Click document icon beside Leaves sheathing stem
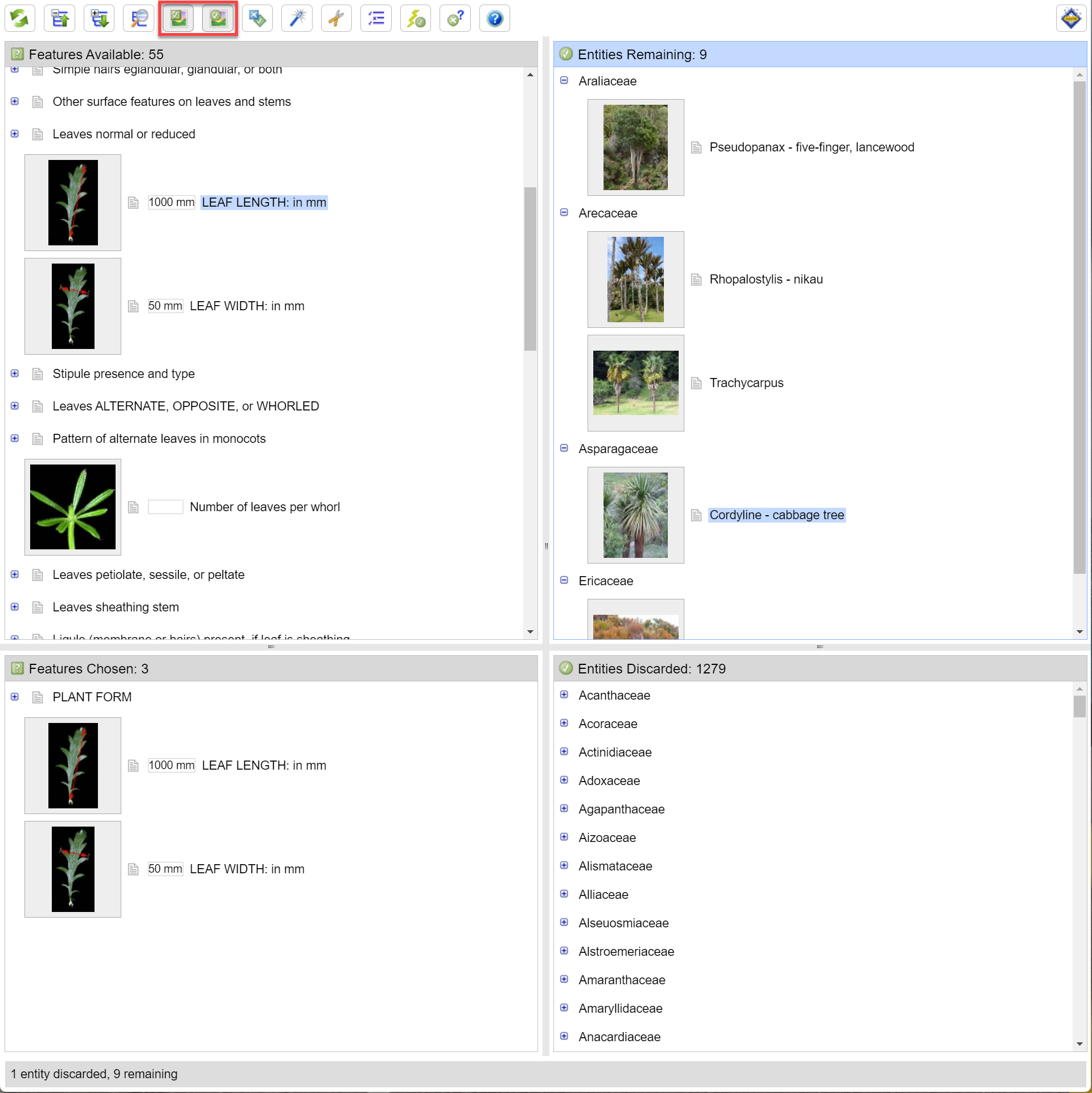Image resolution: width=1092 pixels, height=1093 pixels. (x=38, y=607)
